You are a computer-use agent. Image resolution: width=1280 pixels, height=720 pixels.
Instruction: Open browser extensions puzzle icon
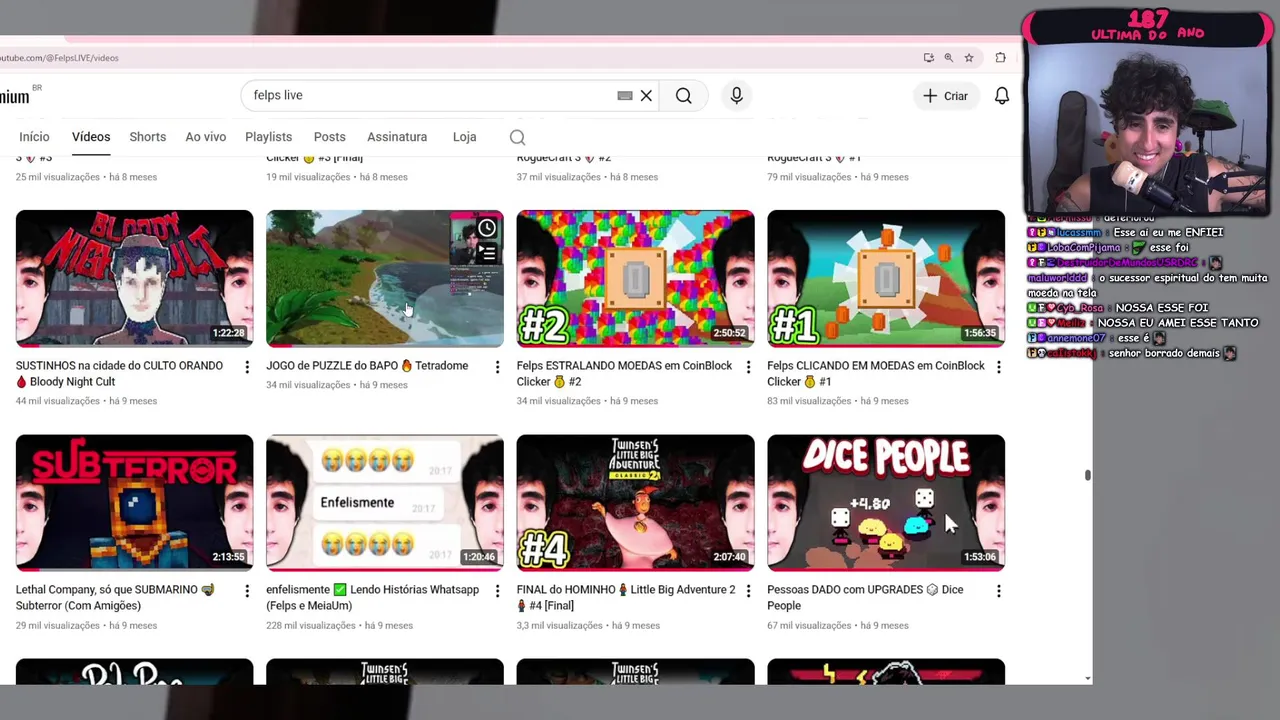(x=1000, y=58)
